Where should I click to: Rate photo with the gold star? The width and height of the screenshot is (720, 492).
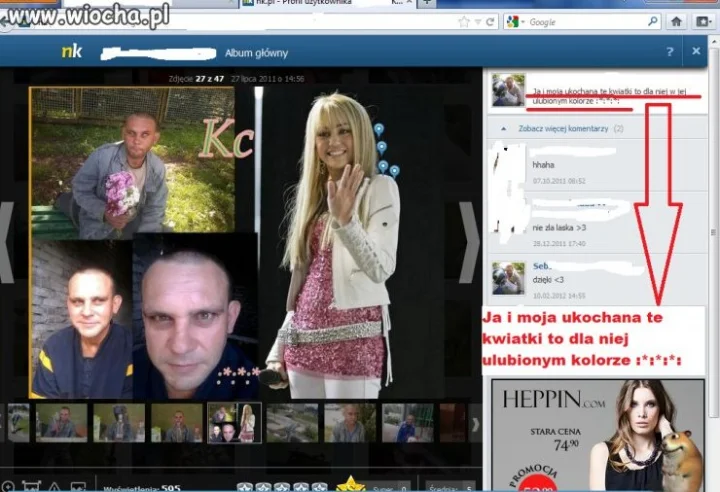click(x=351, y=484)
